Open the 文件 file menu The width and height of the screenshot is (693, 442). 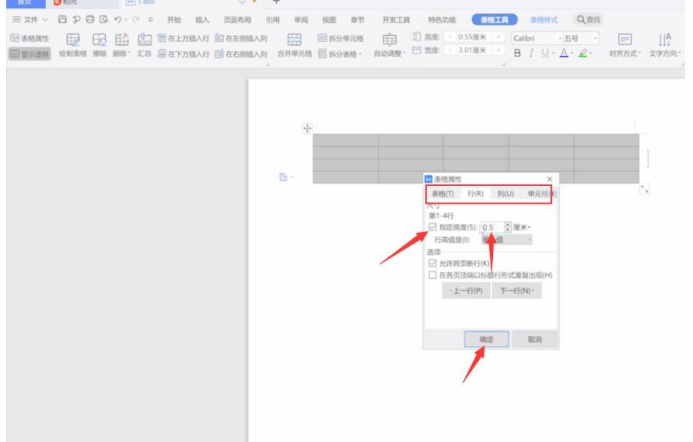click(30, 19)
